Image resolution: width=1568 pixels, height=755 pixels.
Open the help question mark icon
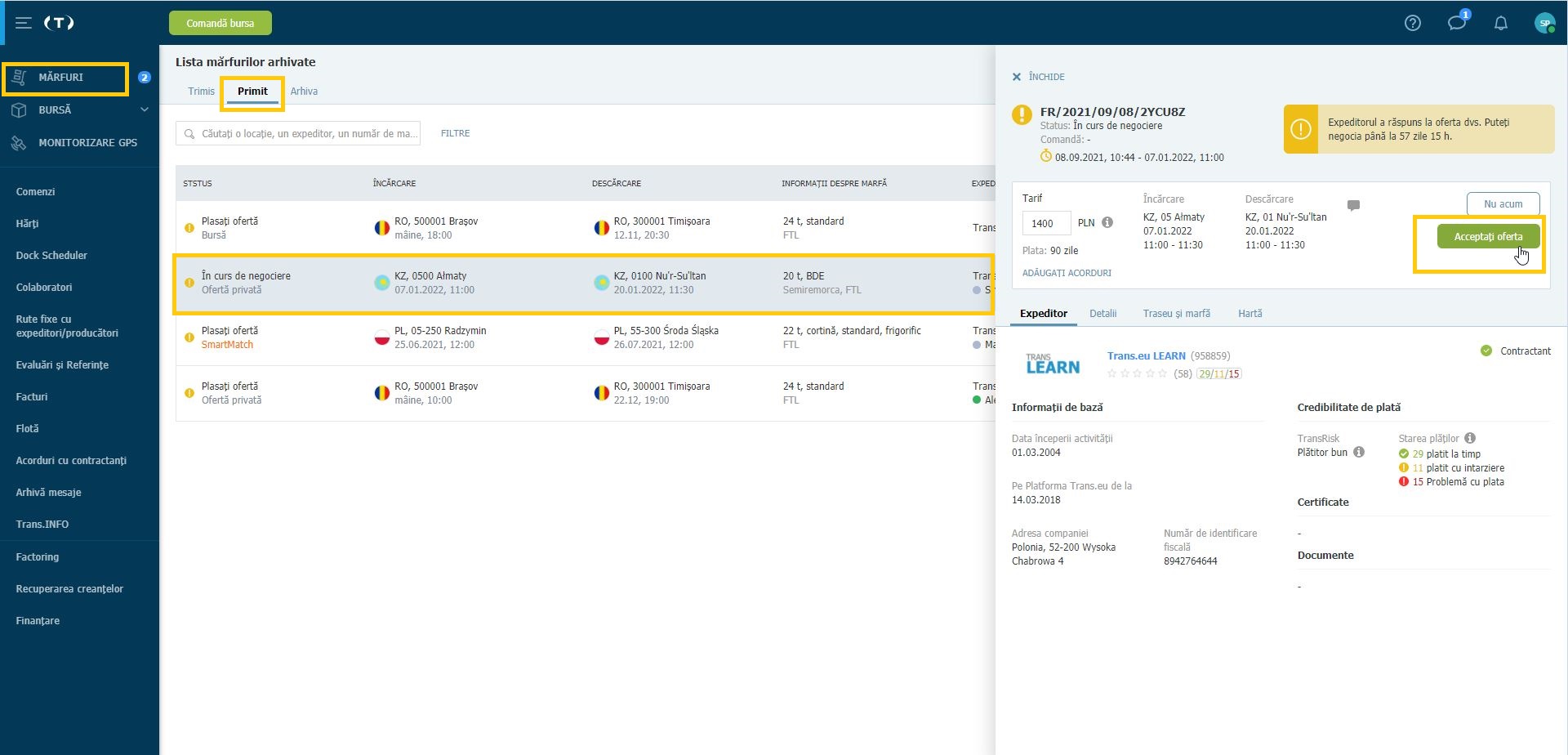coord(1413,23)
